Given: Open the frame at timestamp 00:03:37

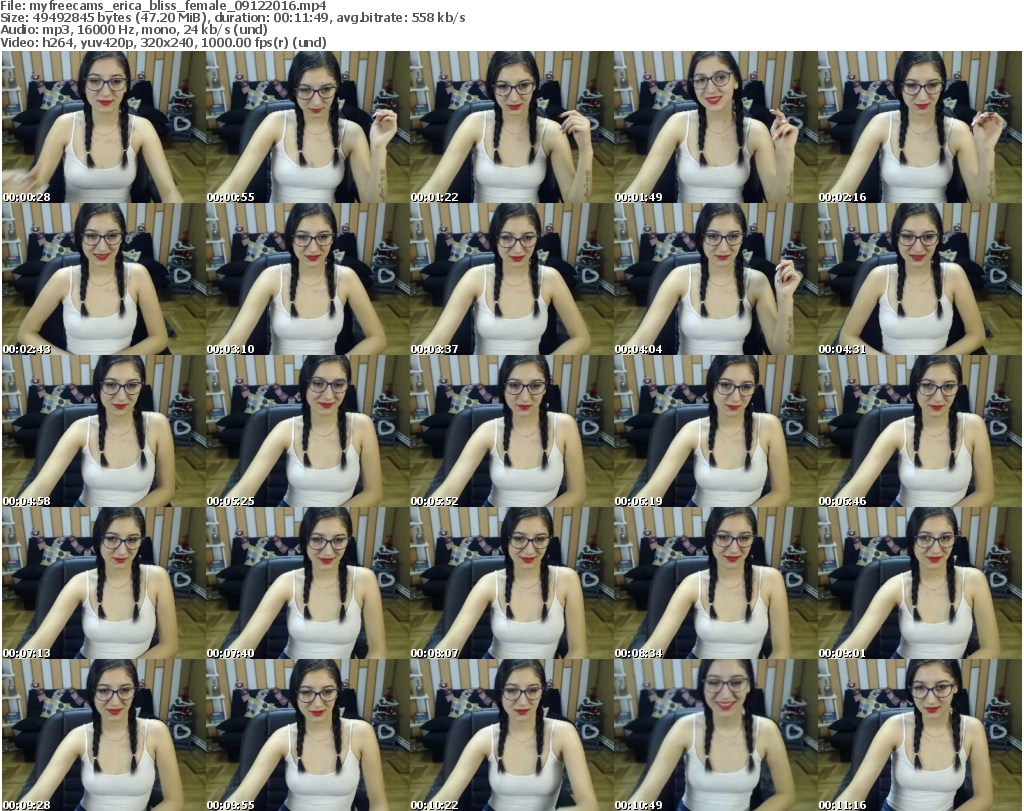Looking at the screenshot, I should click(x=511, y=279).
